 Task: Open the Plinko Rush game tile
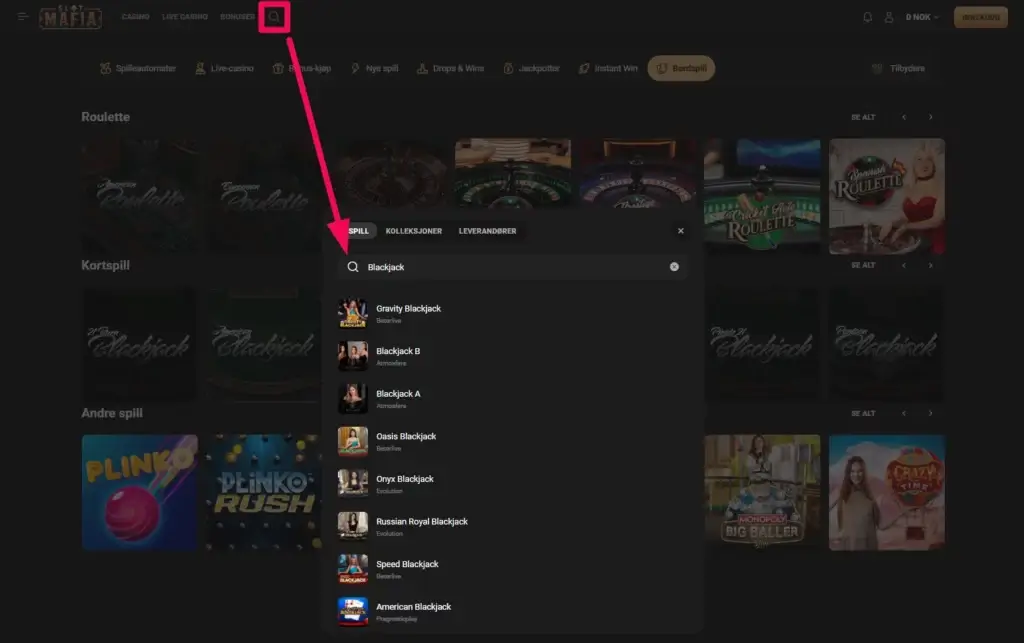tap(264, 492)
